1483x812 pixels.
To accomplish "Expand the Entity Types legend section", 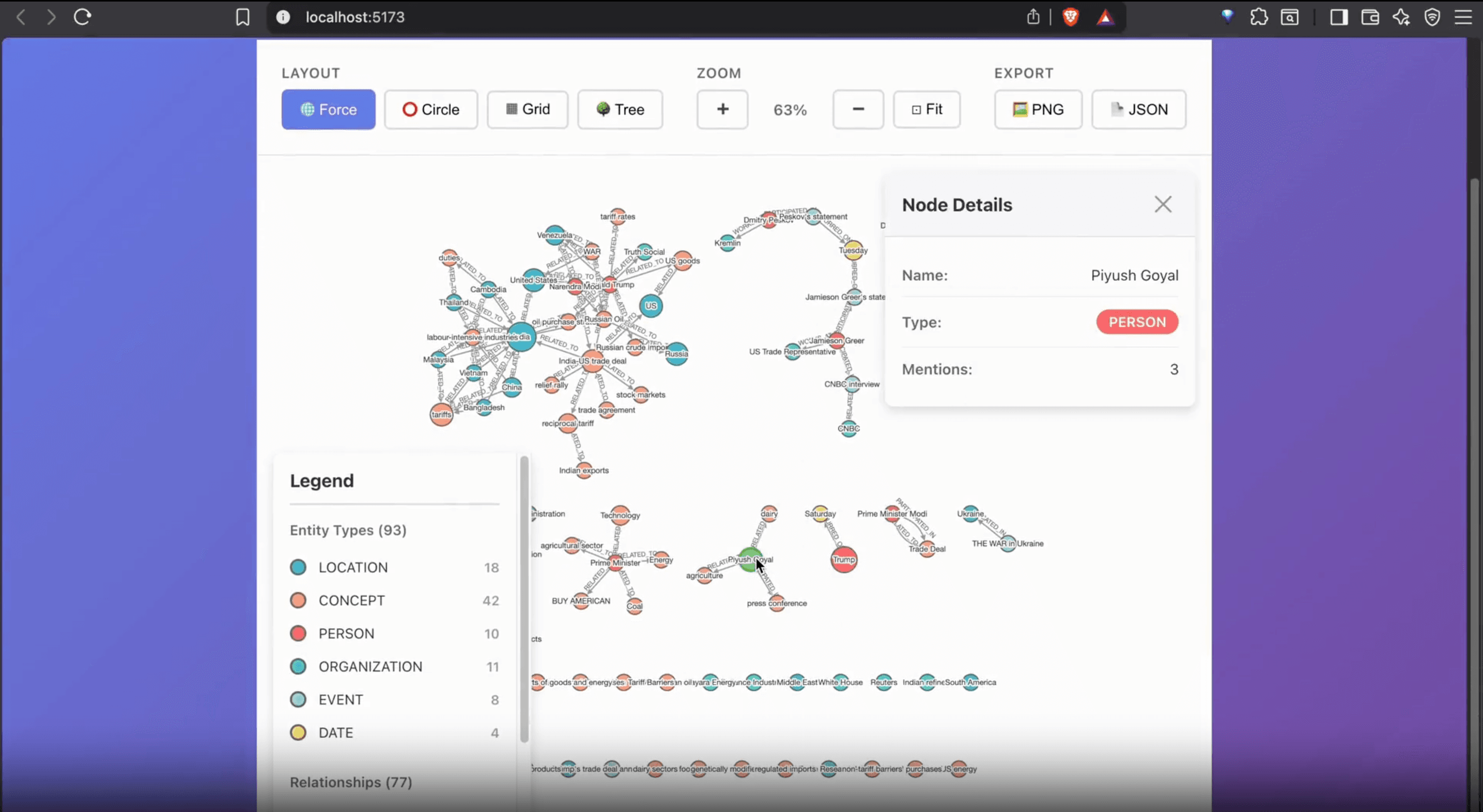I will tap(348, 530).
